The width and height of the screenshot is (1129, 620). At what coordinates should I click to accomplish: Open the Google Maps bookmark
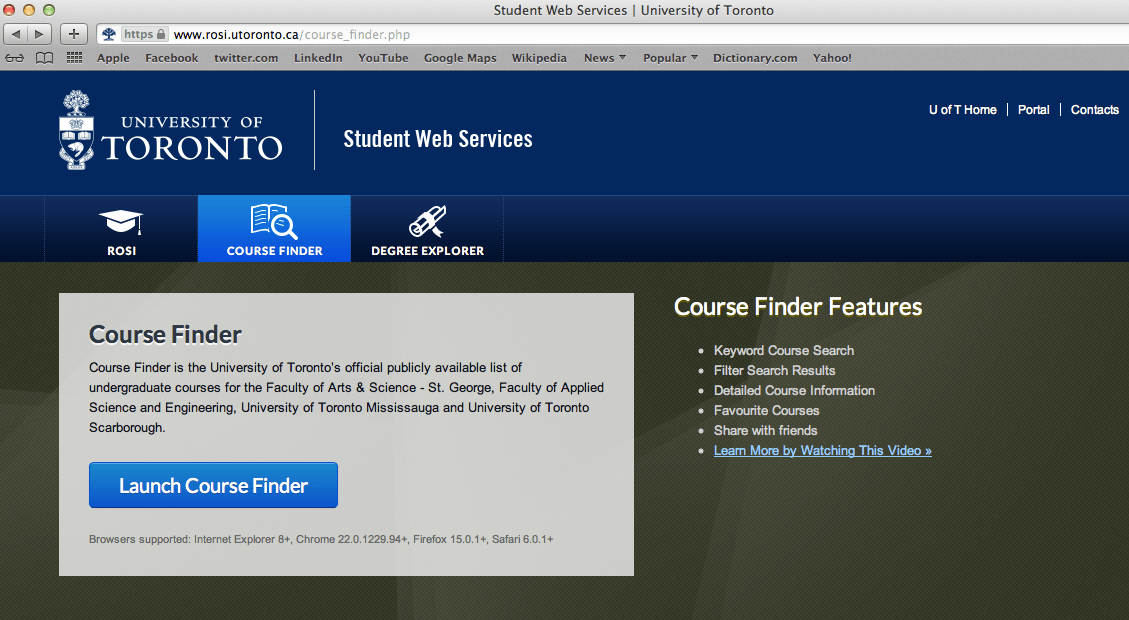tap(460, 58)
